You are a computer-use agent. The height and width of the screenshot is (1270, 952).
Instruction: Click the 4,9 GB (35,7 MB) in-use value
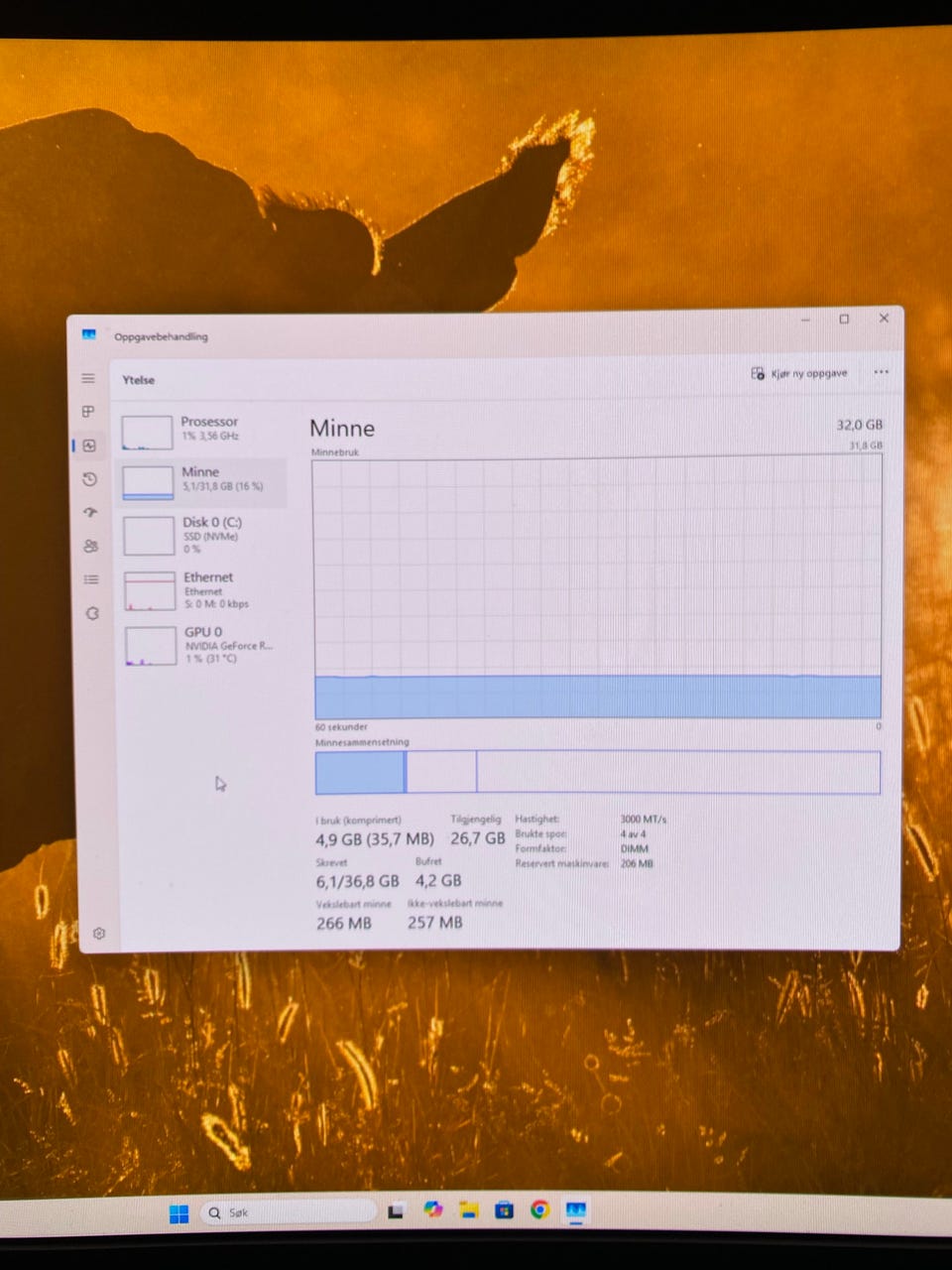375,839
